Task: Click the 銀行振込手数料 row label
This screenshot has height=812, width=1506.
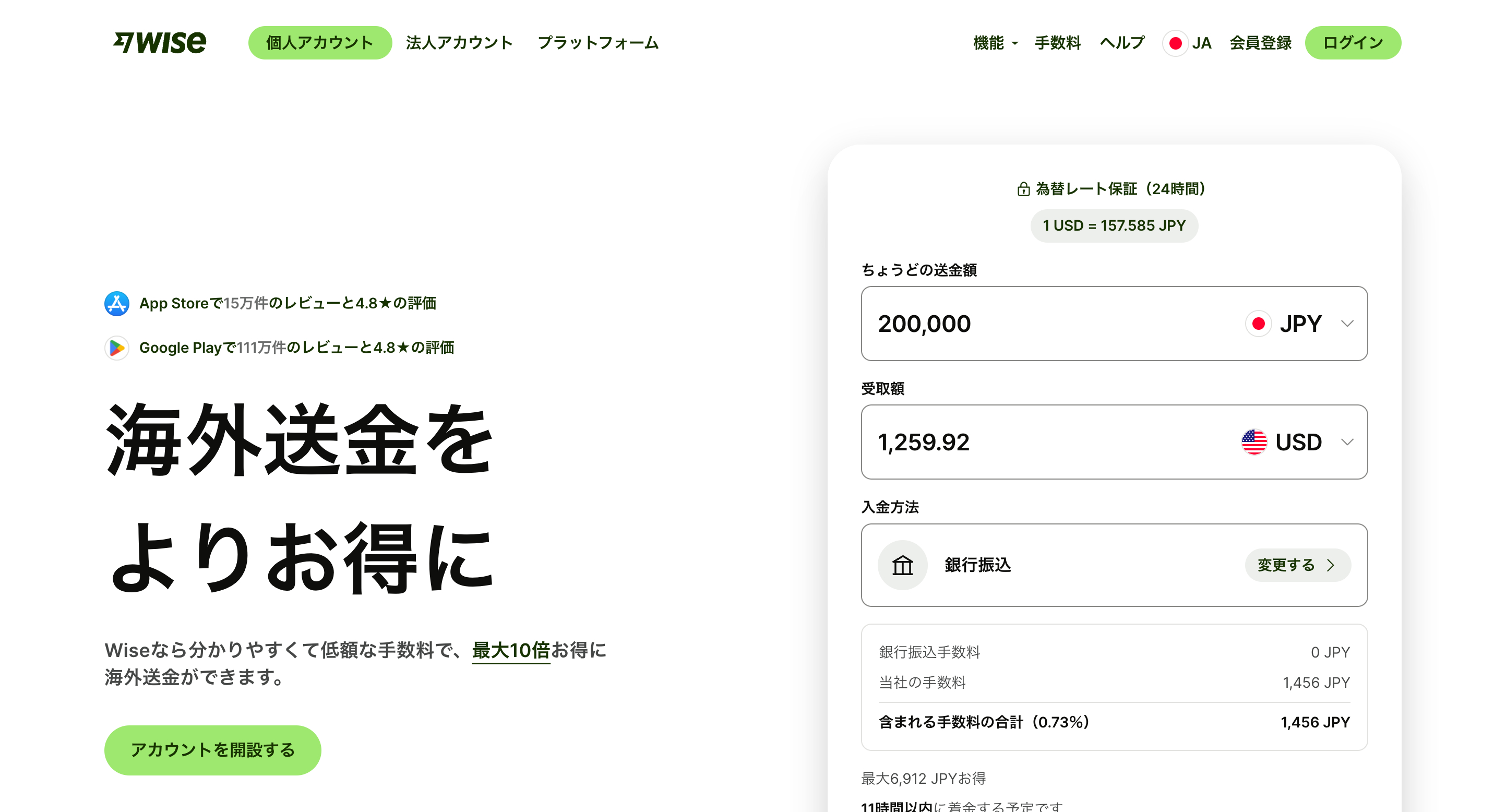Action: pos(929,652)
